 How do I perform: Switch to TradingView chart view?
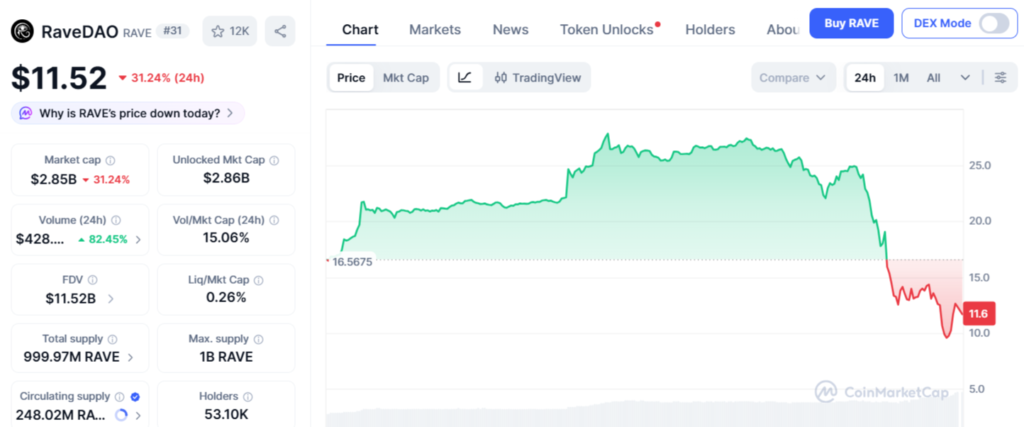[x=536, y=77]
